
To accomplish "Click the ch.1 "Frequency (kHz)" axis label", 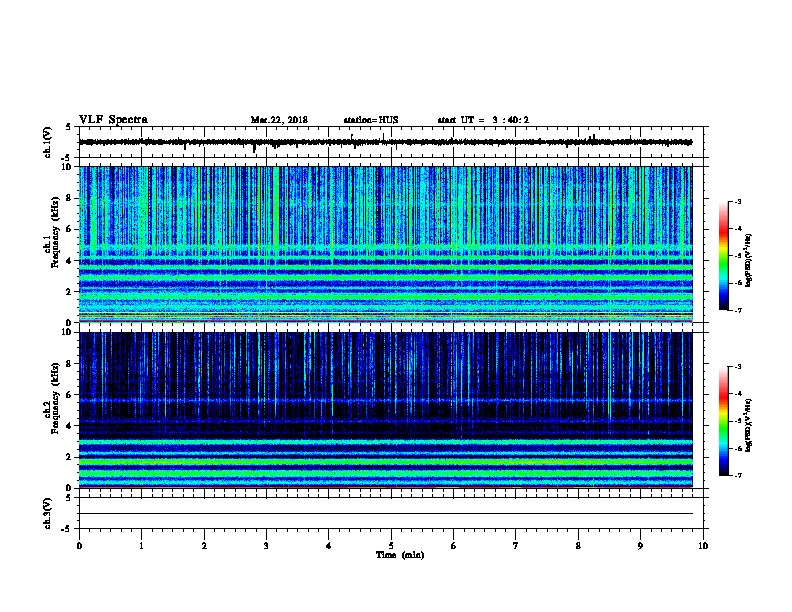I will tap(55, 232).
